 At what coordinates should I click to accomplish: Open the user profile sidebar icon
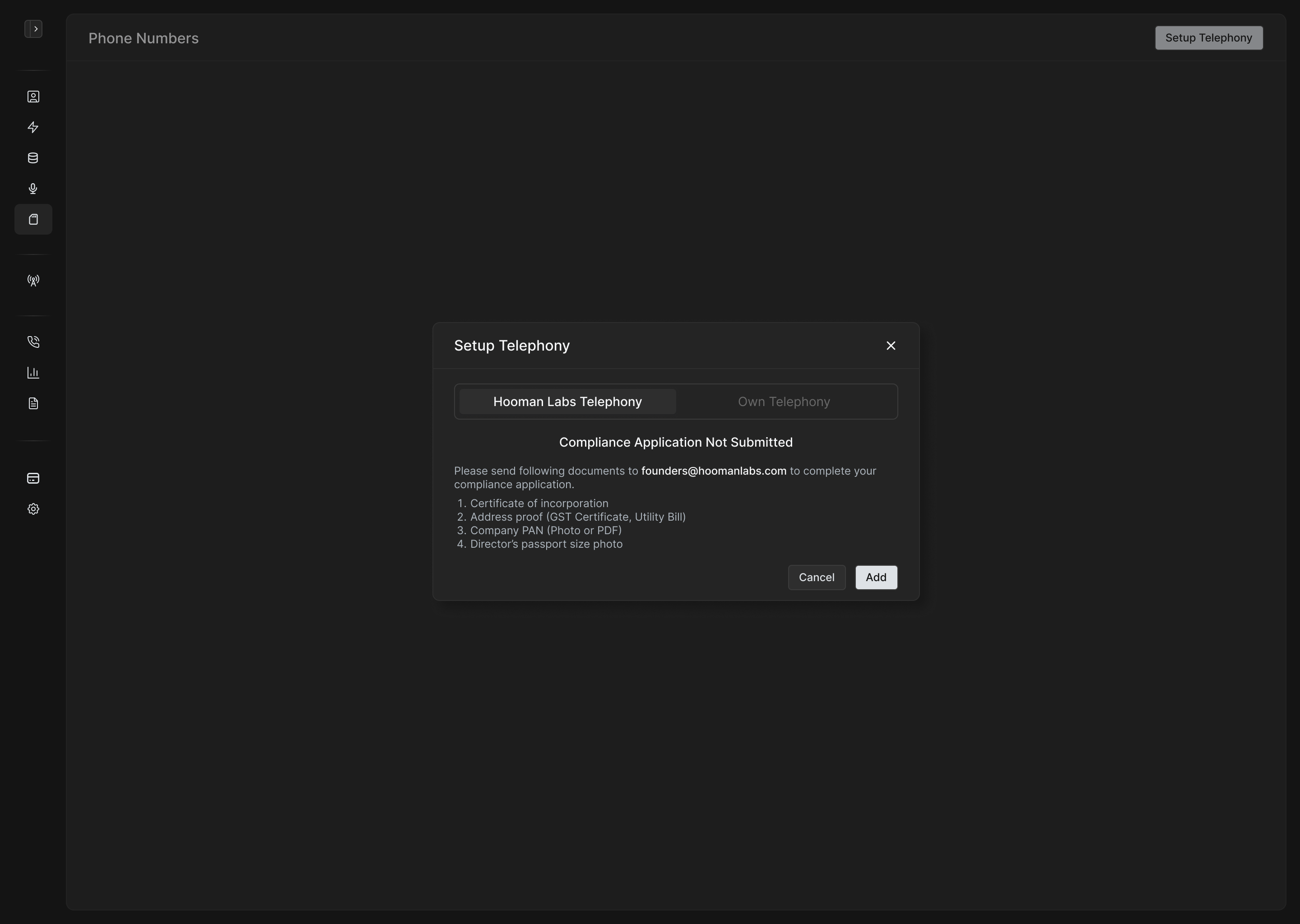33,97
